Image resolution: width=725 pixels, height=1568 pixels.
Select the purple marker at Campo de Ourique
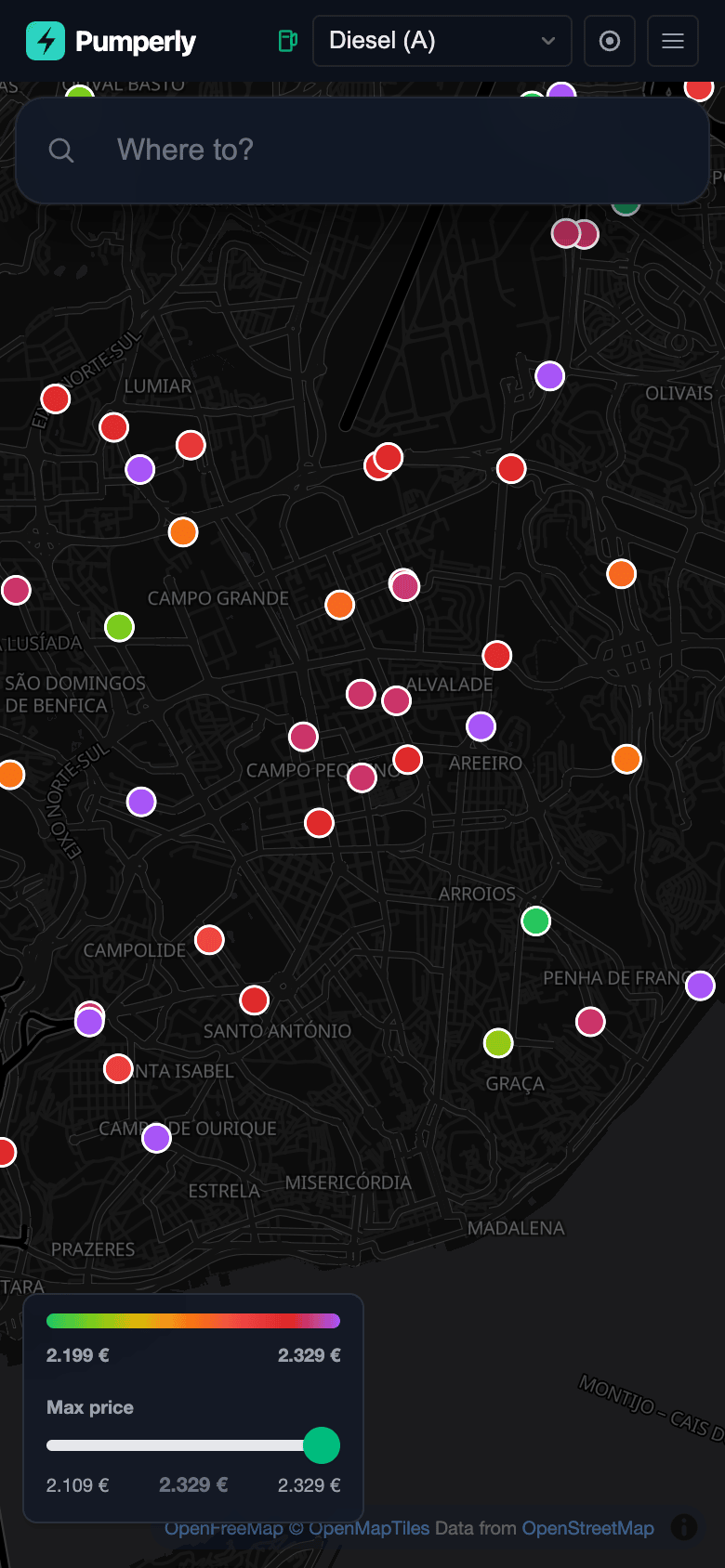[157, 1138]
